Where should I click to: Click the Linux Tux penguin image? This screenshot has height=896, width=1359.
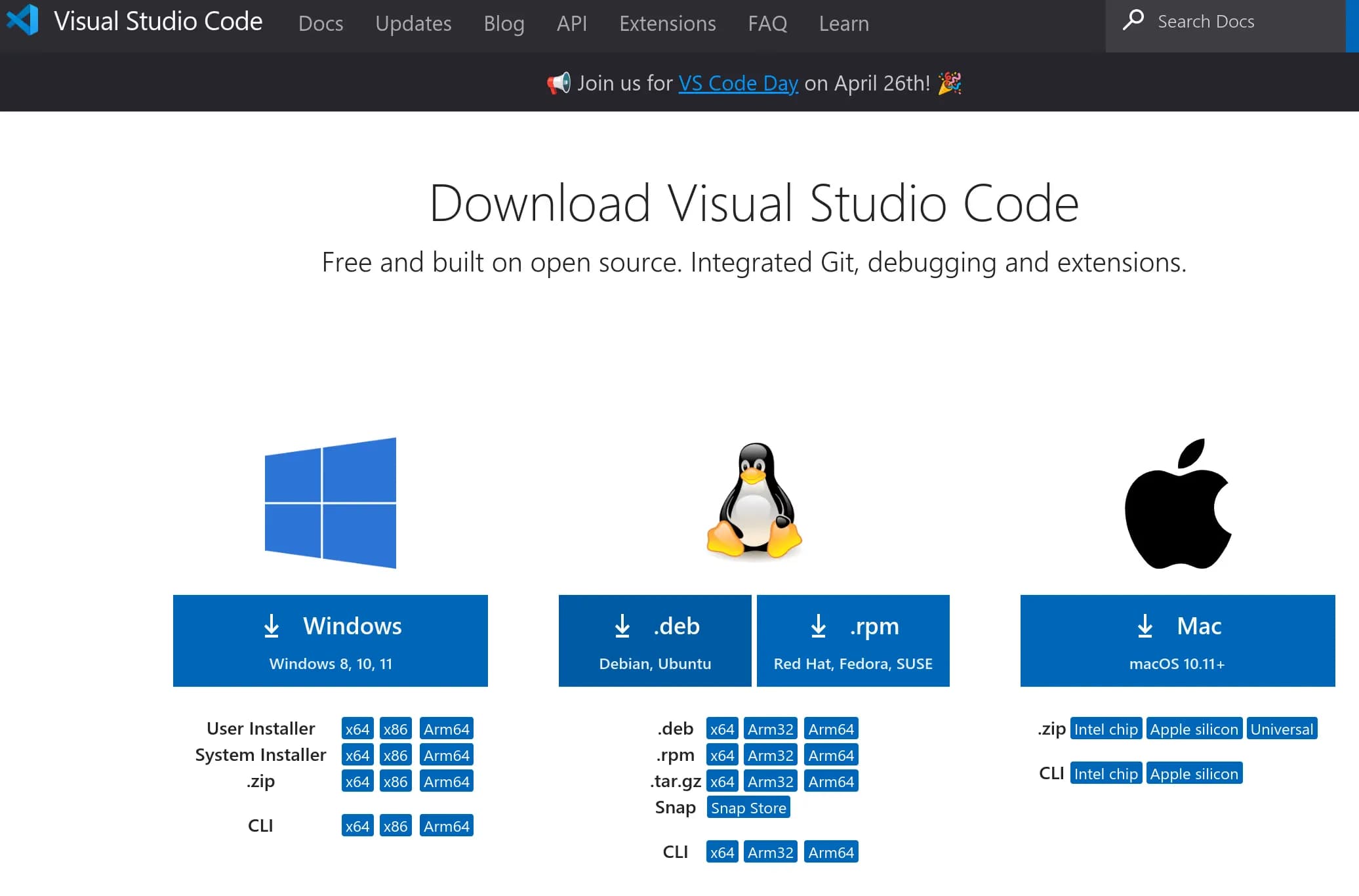click(754, 501)
